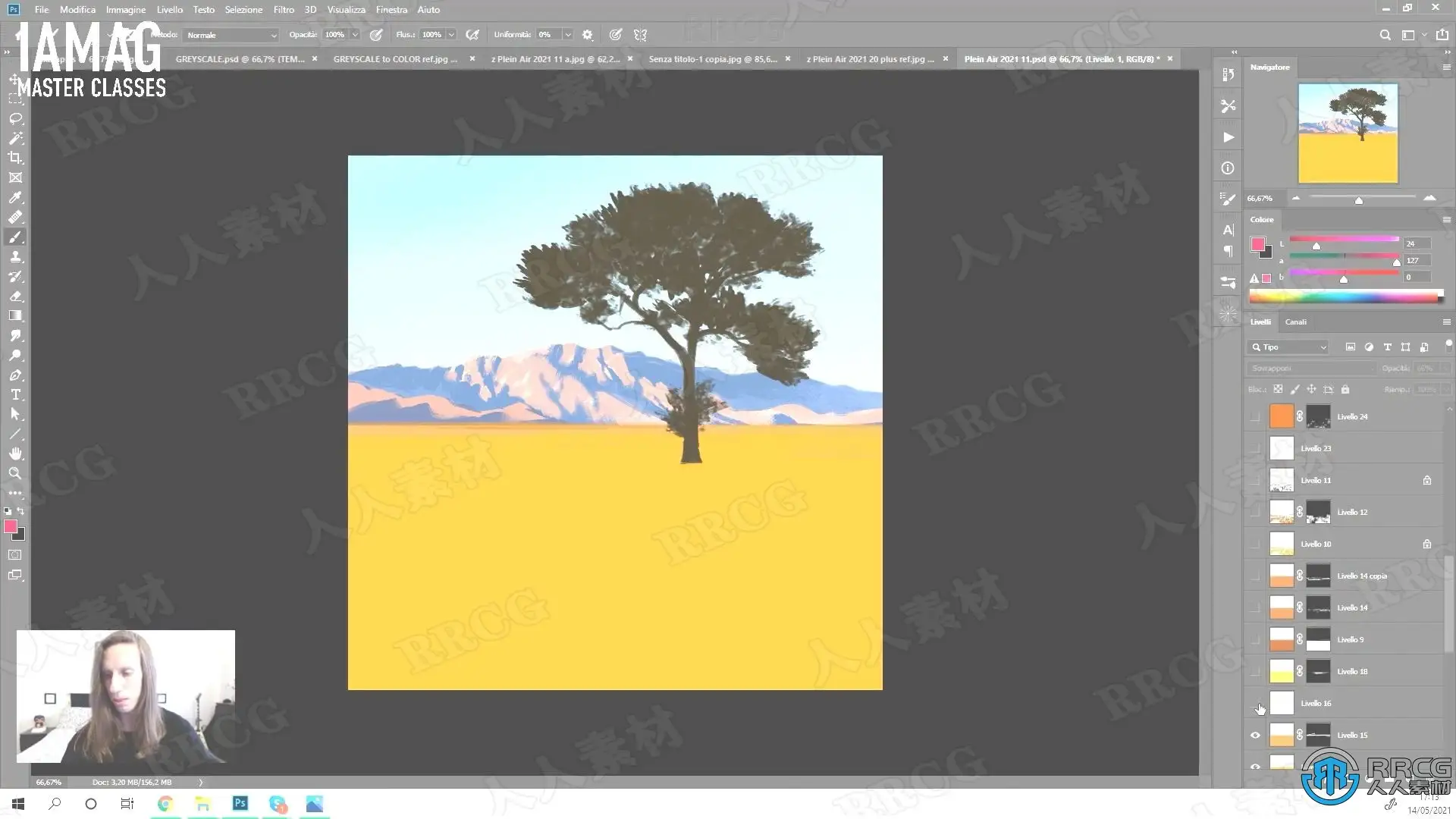Viewport: 1456px width, 819px height.
Task: Open Photoshop from the Windows taskbar
Action: (x=240, y=803)
